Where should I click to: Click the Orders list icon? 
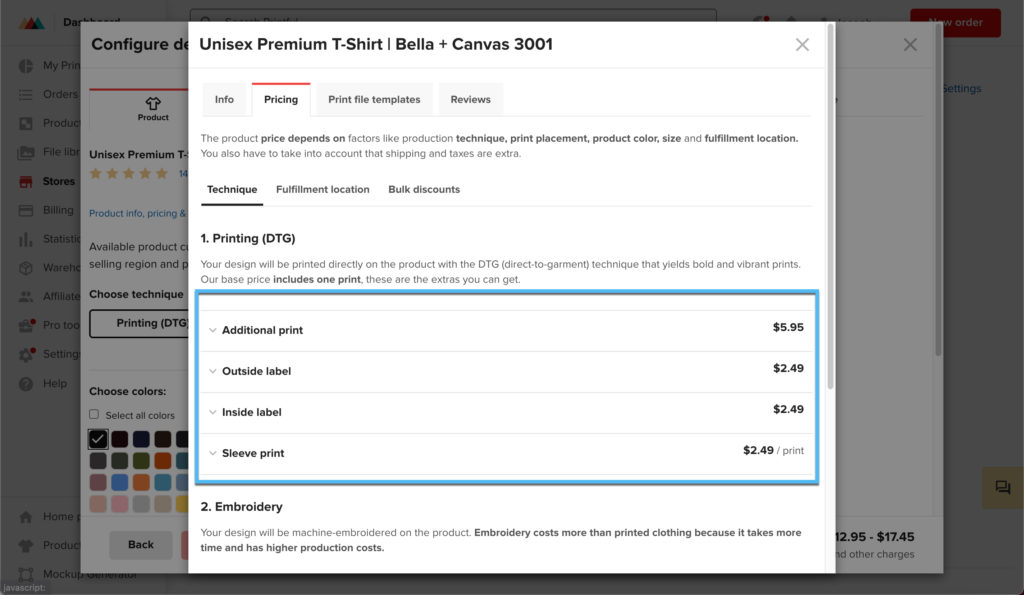click(x=26, y=95)
